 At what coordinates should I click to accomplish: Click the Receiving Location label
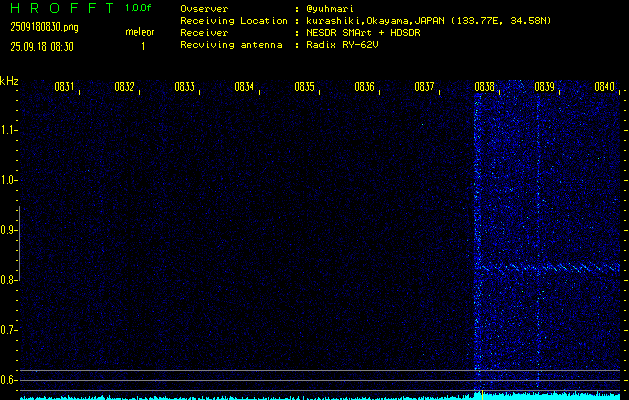(234, 21)
